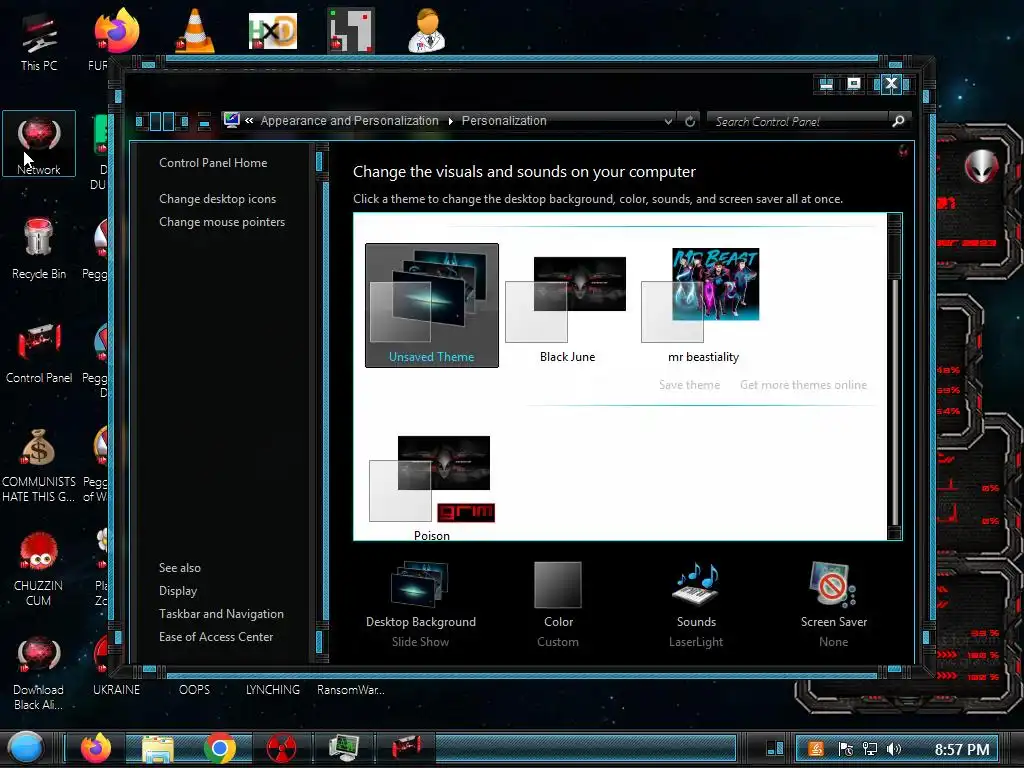Click the 8:57 PM clock

(x=961, y=749)
